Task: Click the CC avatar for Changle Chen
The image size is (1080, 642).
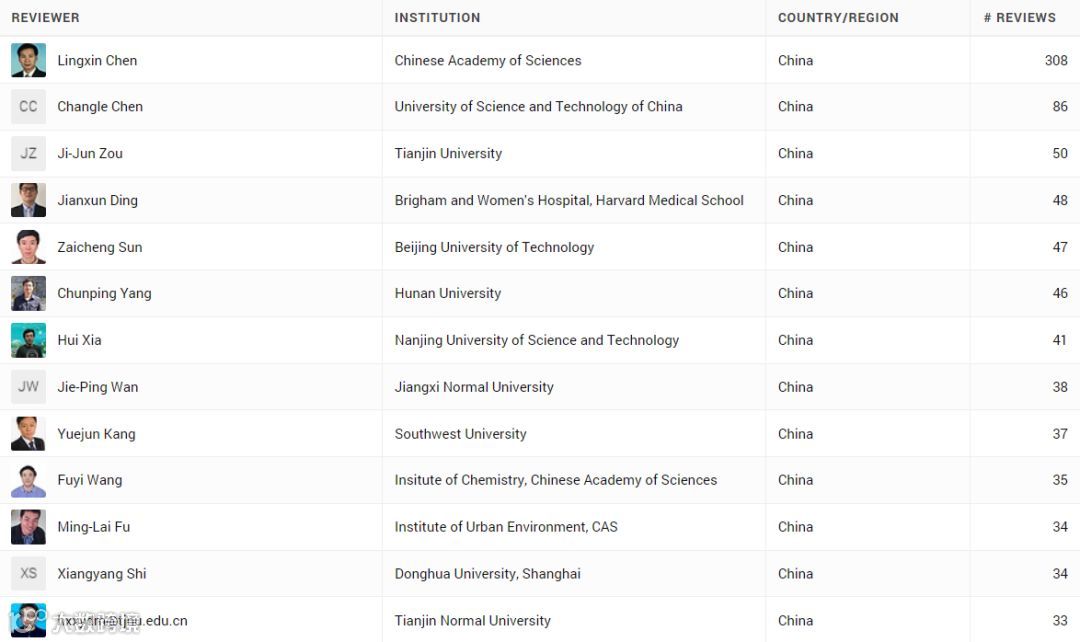Action: (x=28, y=107)
